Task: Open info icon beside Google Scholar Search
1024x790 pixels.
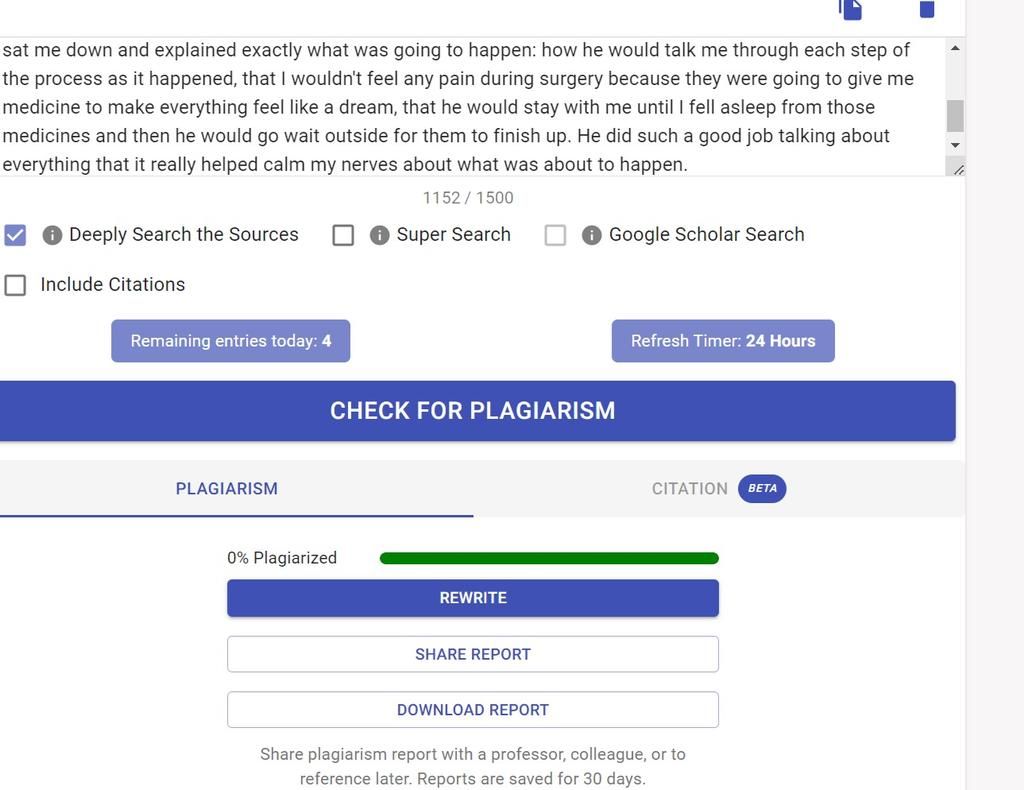Action: point(592,235)
